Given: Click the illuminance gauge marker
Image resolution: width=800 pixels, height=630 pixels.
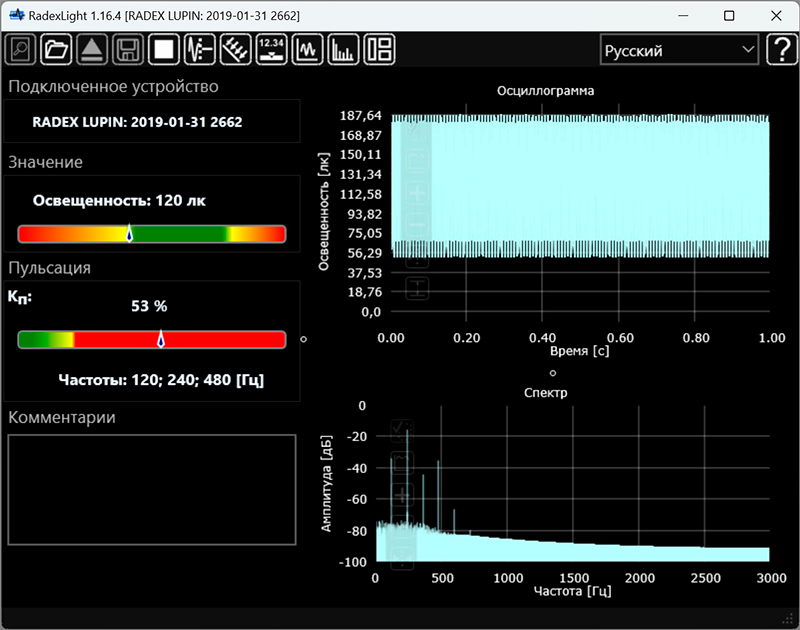Looking at the screenshot, I should 129,234.
